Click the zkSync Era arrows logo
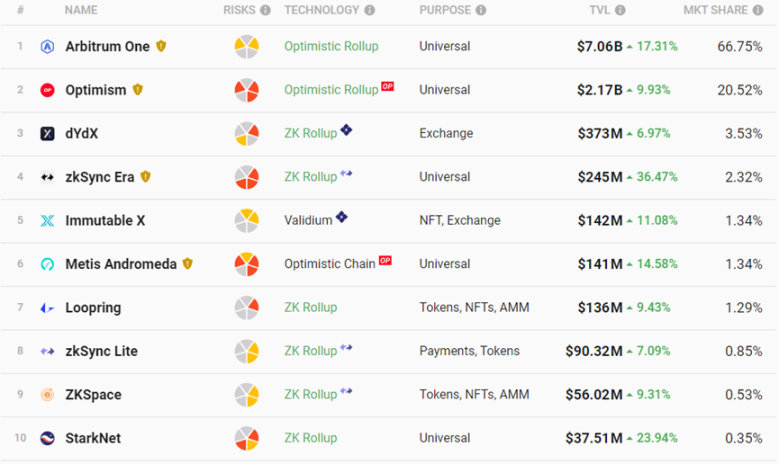This screenshot has height=464, width=779. [47, 177]
